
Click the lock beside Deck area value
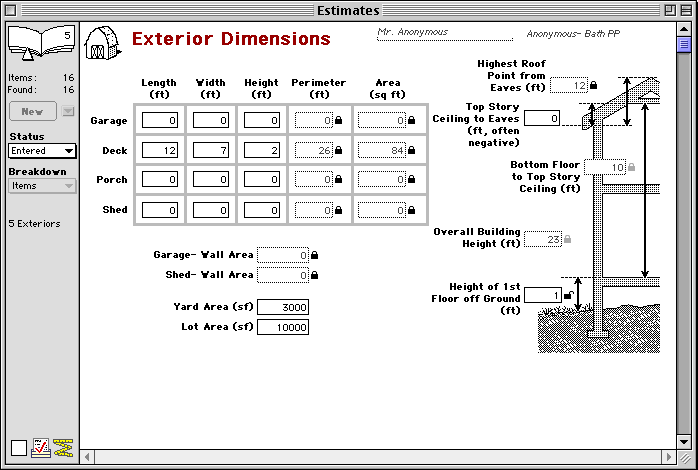click(x=412, y=151)
